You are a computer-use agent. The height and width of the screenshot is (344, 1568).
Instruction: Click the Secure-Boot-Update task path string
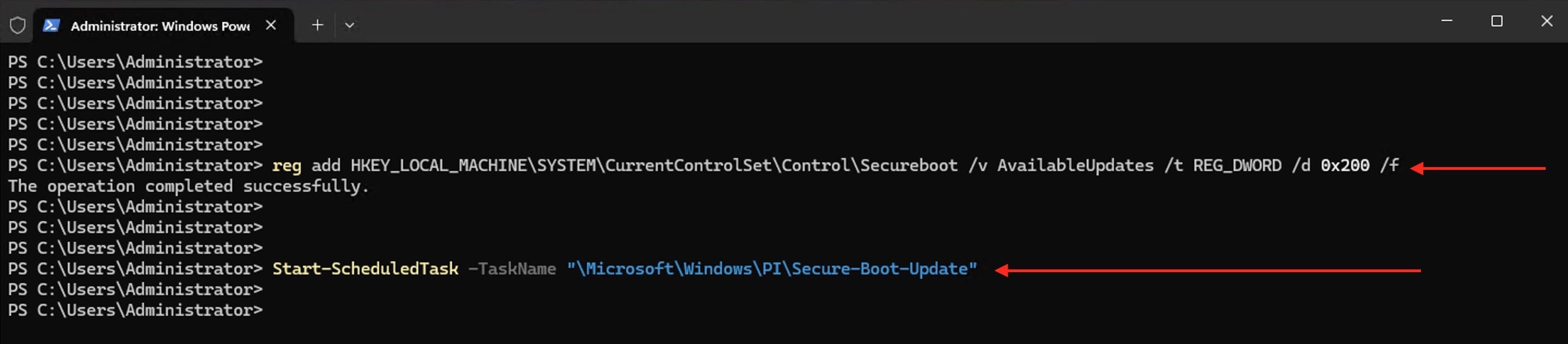point(771,269)
